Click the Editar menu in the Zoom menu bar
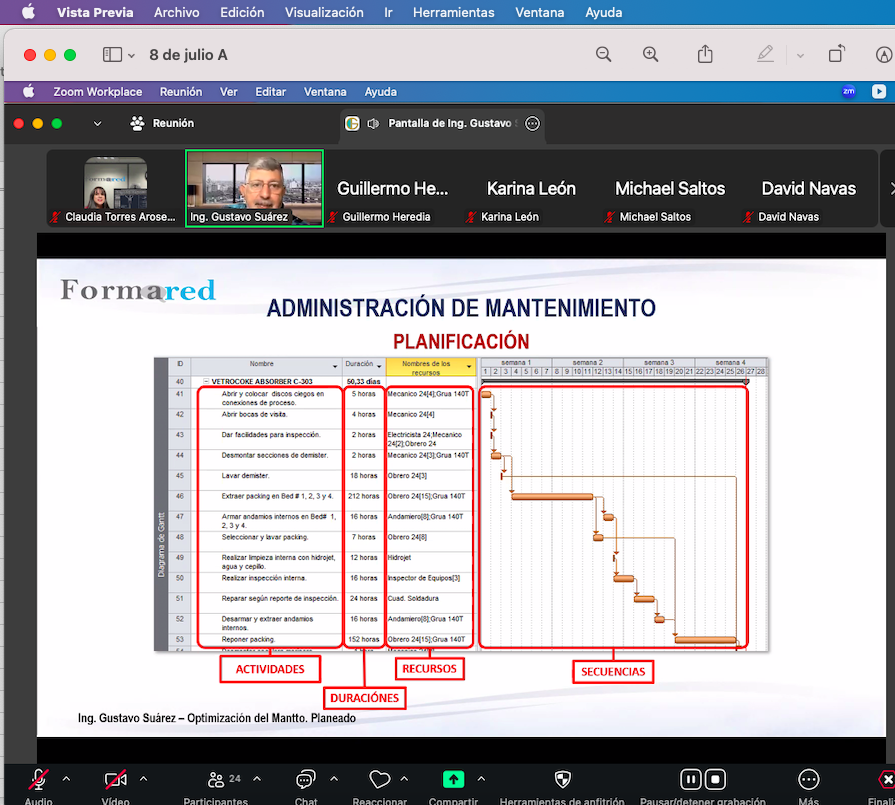Image resolution: width=895 pixels, height=805 pixels. [x=270, y=91]
